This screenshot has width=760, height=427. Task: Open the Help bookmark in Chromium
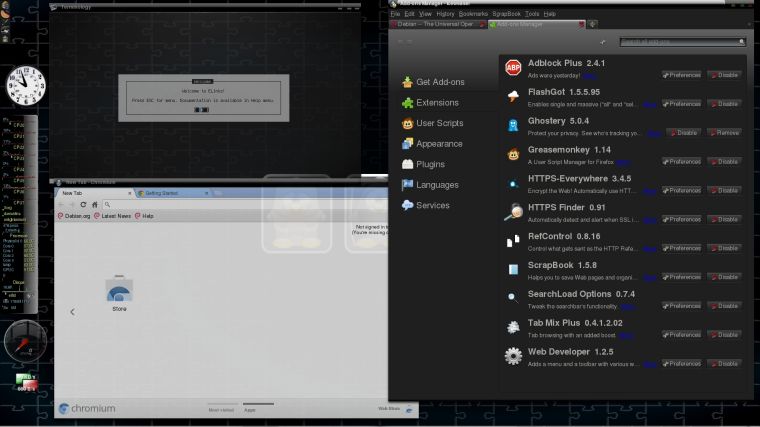click(144, 216)
